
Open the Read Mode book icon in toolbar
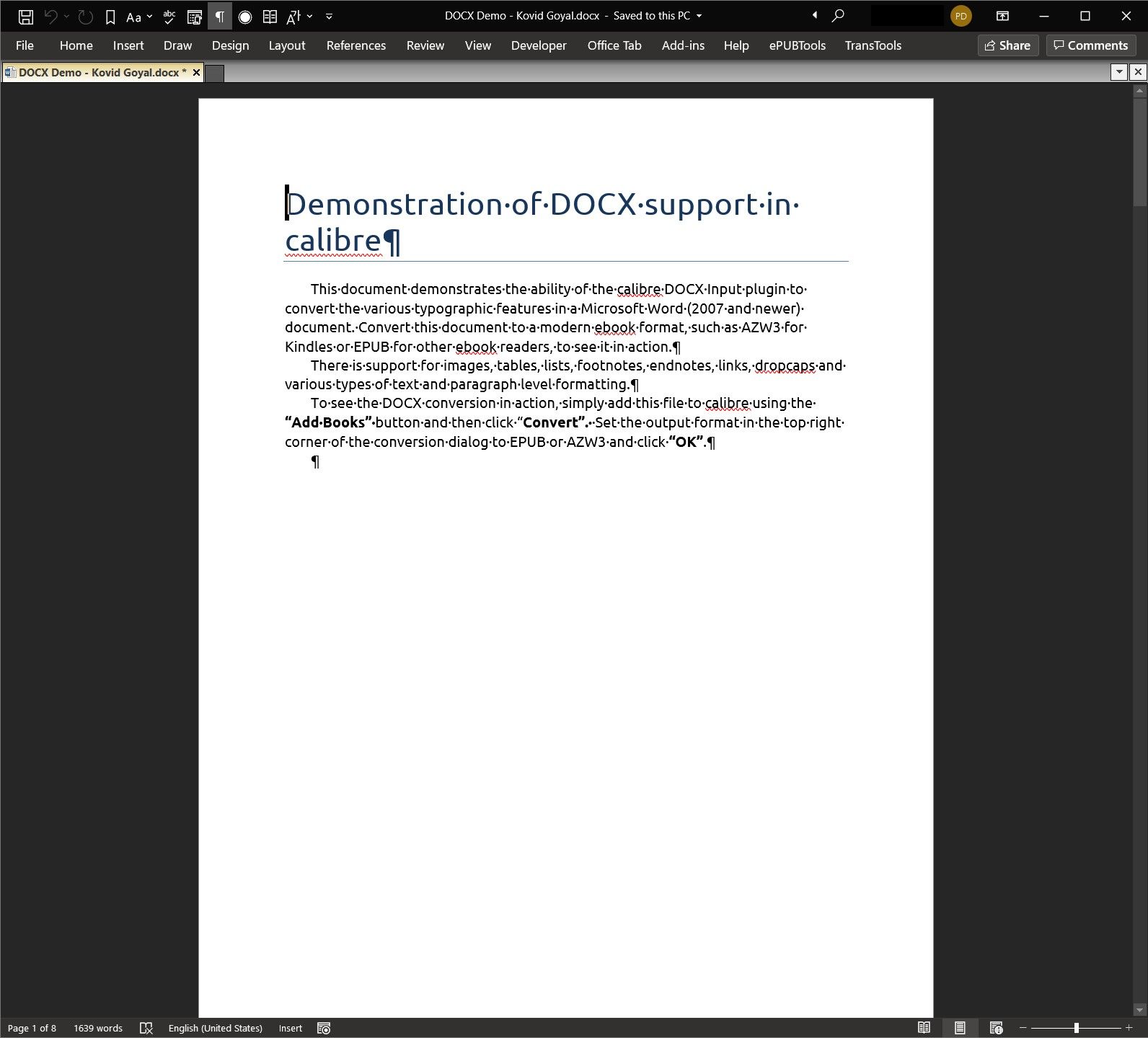[x=270, y=16]
